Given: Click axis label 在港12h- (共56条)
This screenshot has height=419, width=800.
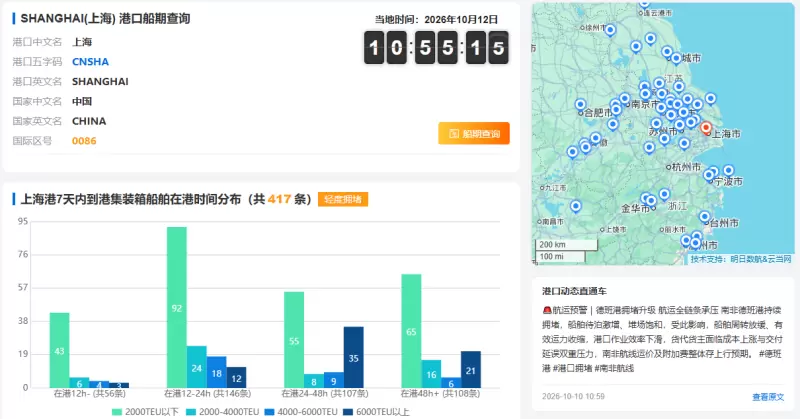Looking at the screenshot, I should click(x=90, y=393).
